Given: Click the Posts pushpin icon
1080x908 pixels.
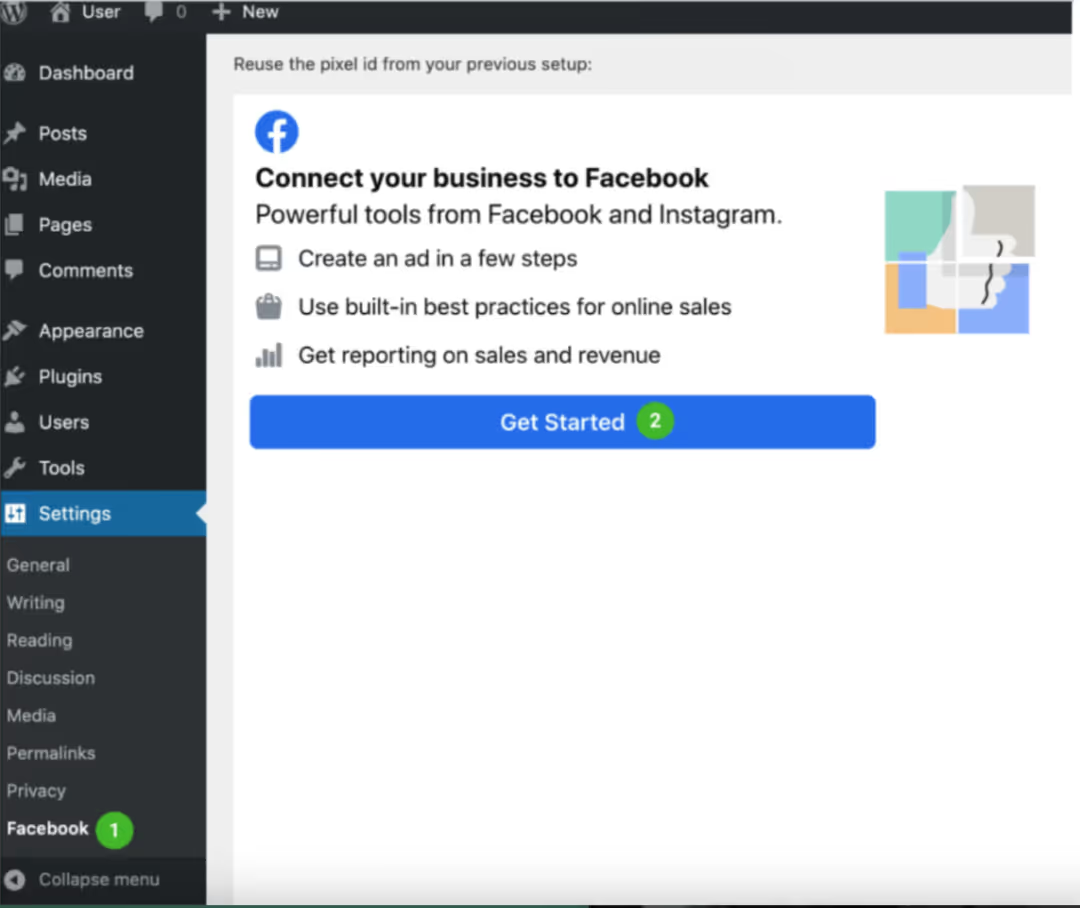Looking at the screenshot, I should point(14,133).
